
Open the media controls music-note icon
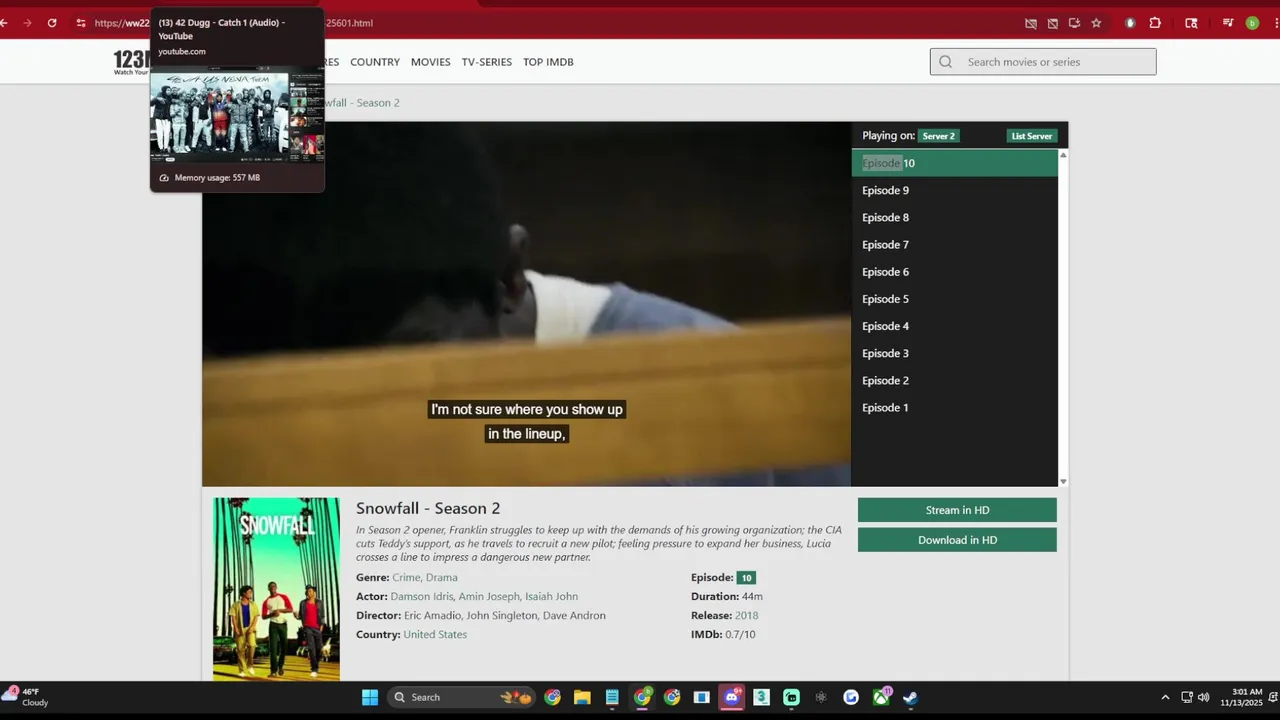(x=1228, y=23)
